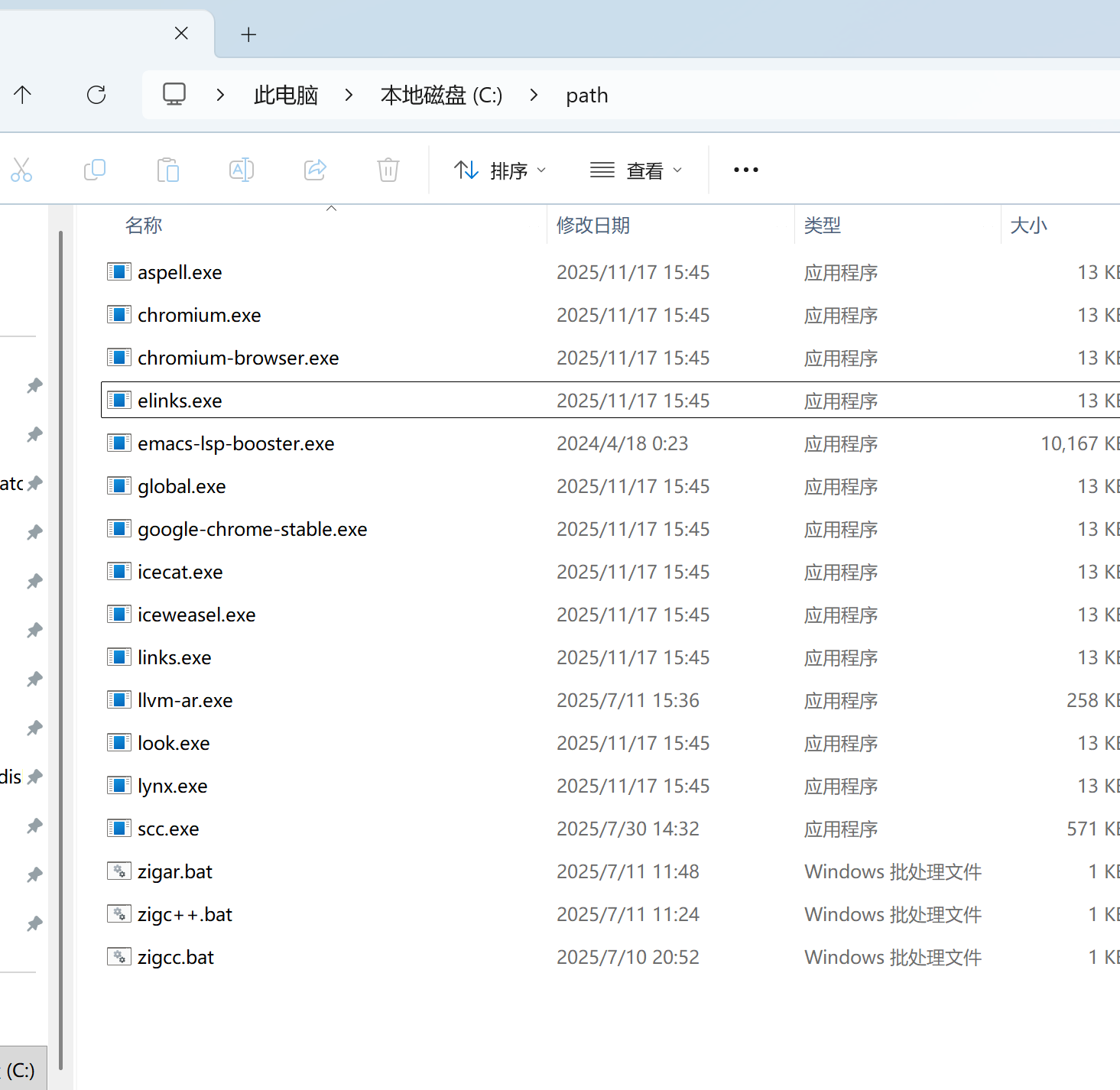Sort by 名称 column header
The width and height of the screenshot is (1120, 1090).
(x=144, y=225)
